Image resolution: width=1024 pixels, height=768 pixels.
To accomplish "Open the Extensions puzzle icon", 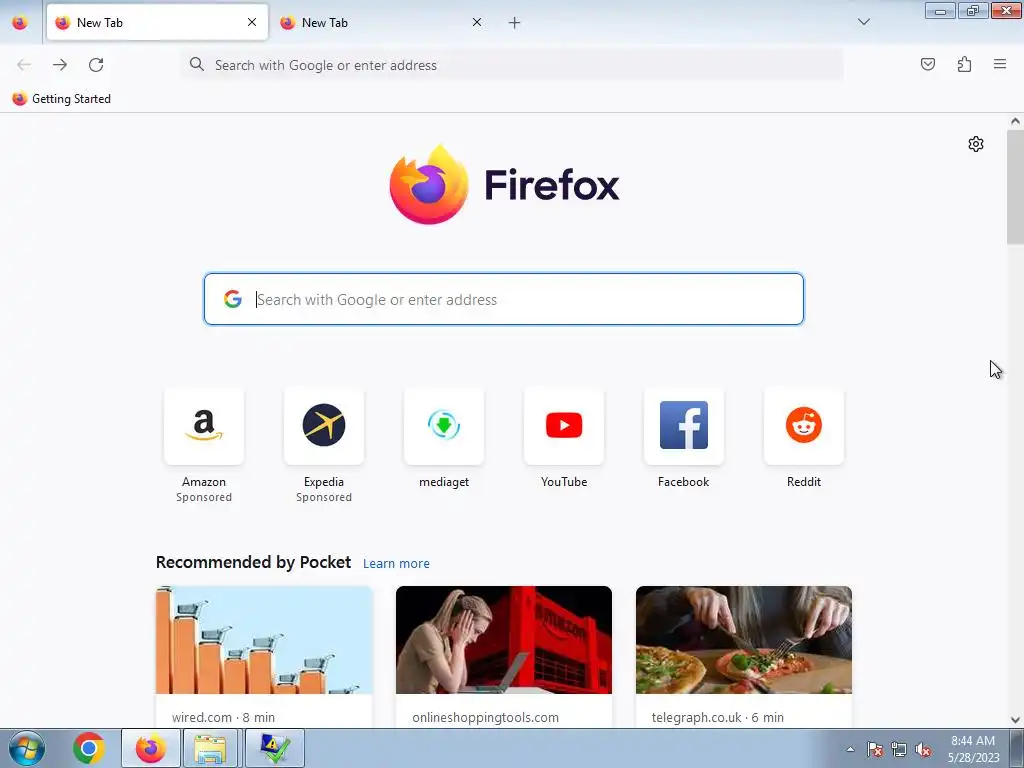I will click(x=964, y=64).
